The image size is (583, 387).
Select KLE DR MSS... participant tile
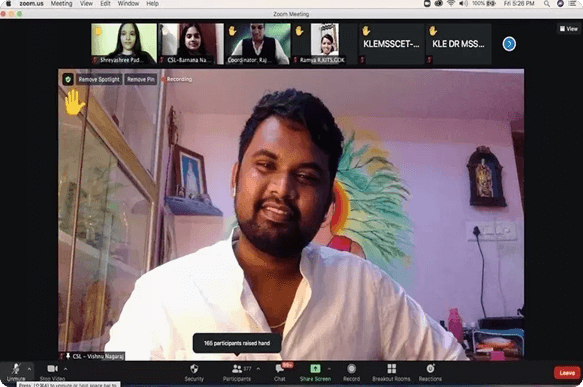pos(458,44)
